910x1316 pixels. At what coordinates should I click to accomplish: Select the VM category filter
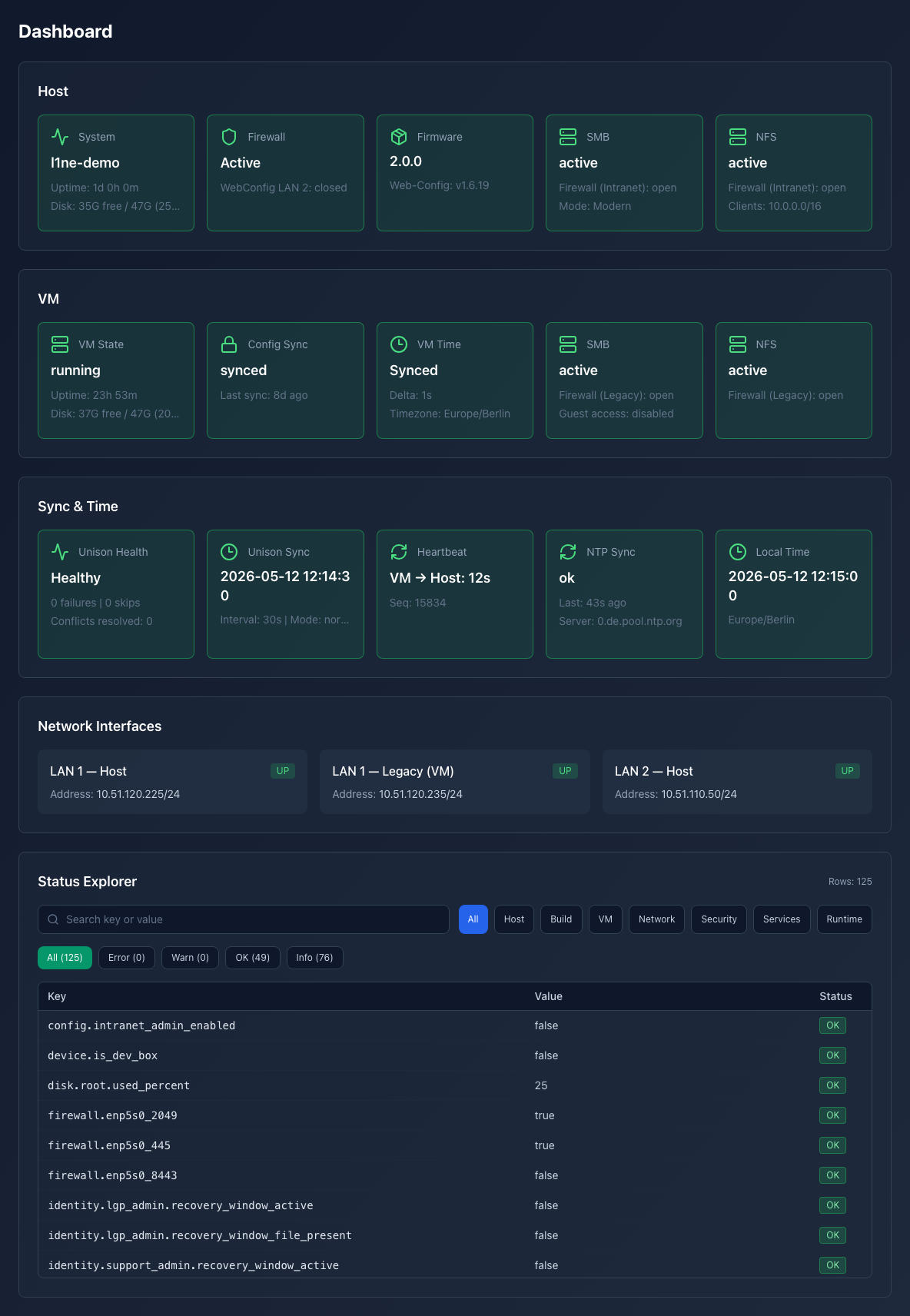tap(606, 919)
